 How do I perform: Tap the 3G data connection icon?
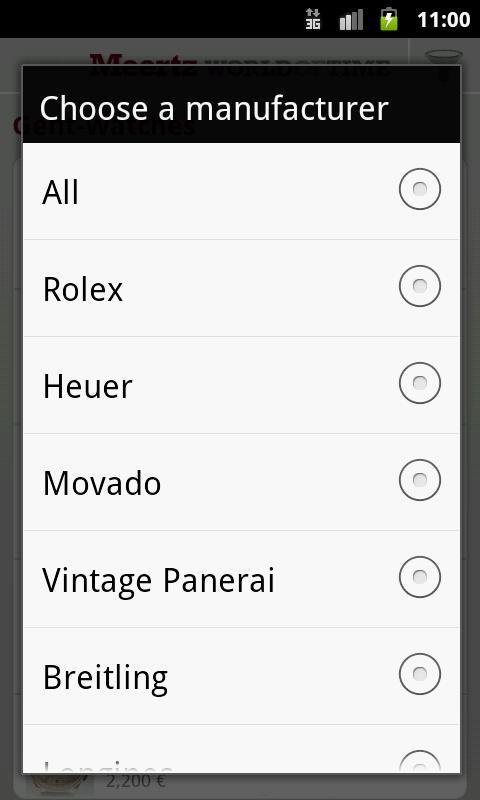point(313,19)
